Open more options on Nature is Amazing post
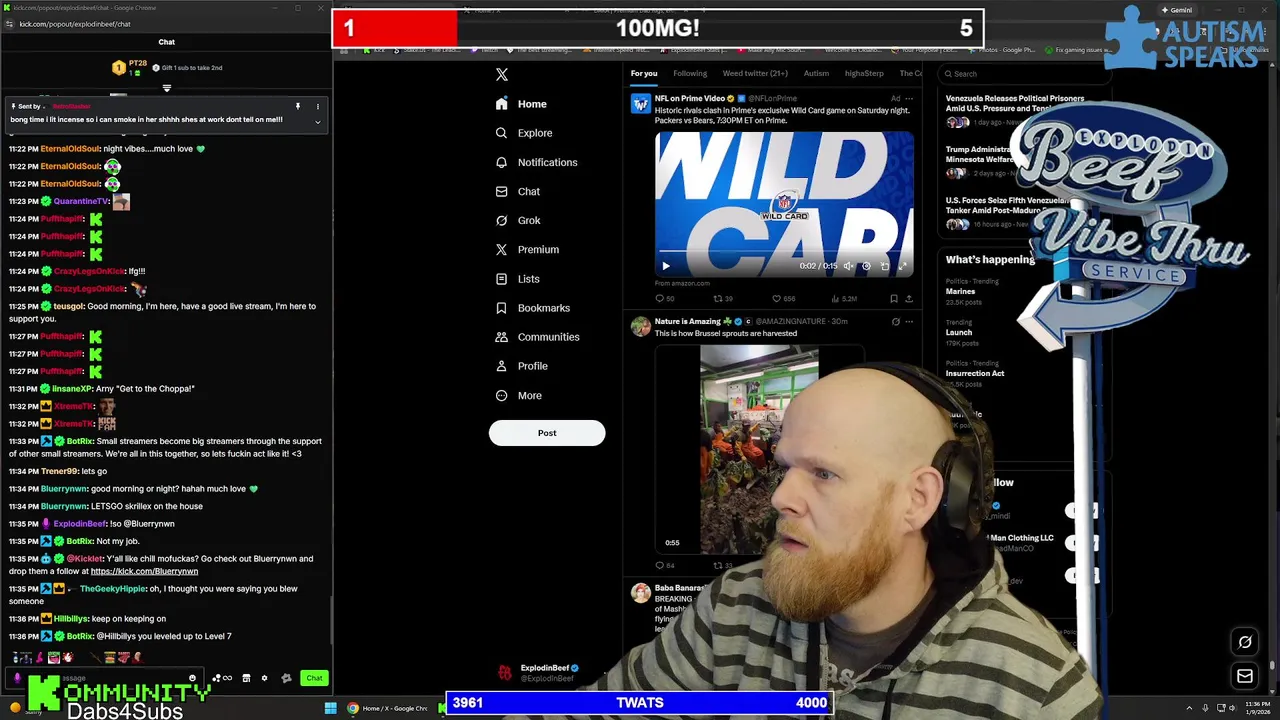 (908, 321)
